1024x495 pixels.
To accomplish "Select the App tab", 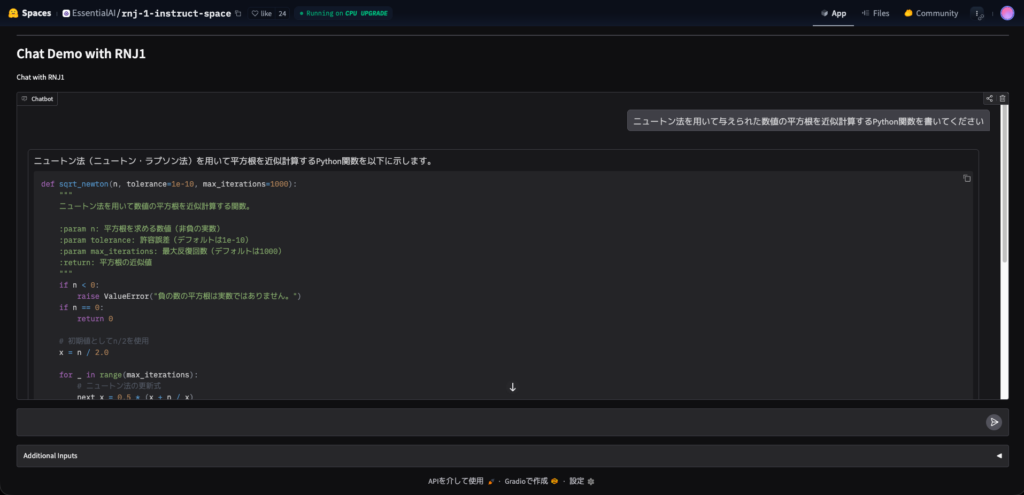I will pyautogui.click(x=832, y=14).
